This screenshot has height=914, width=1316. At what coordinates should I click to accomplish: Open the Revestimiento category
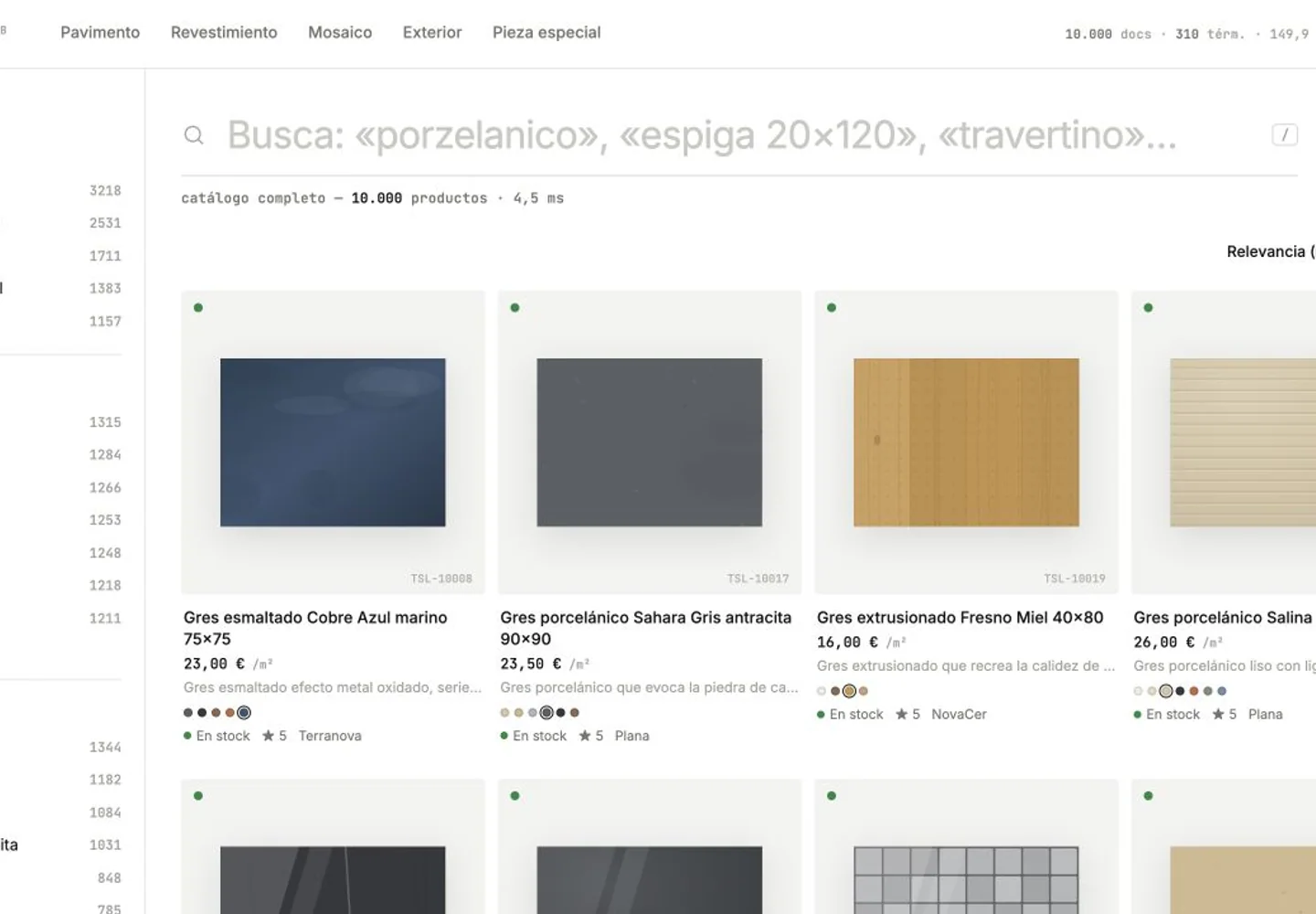tap(224, 33)
